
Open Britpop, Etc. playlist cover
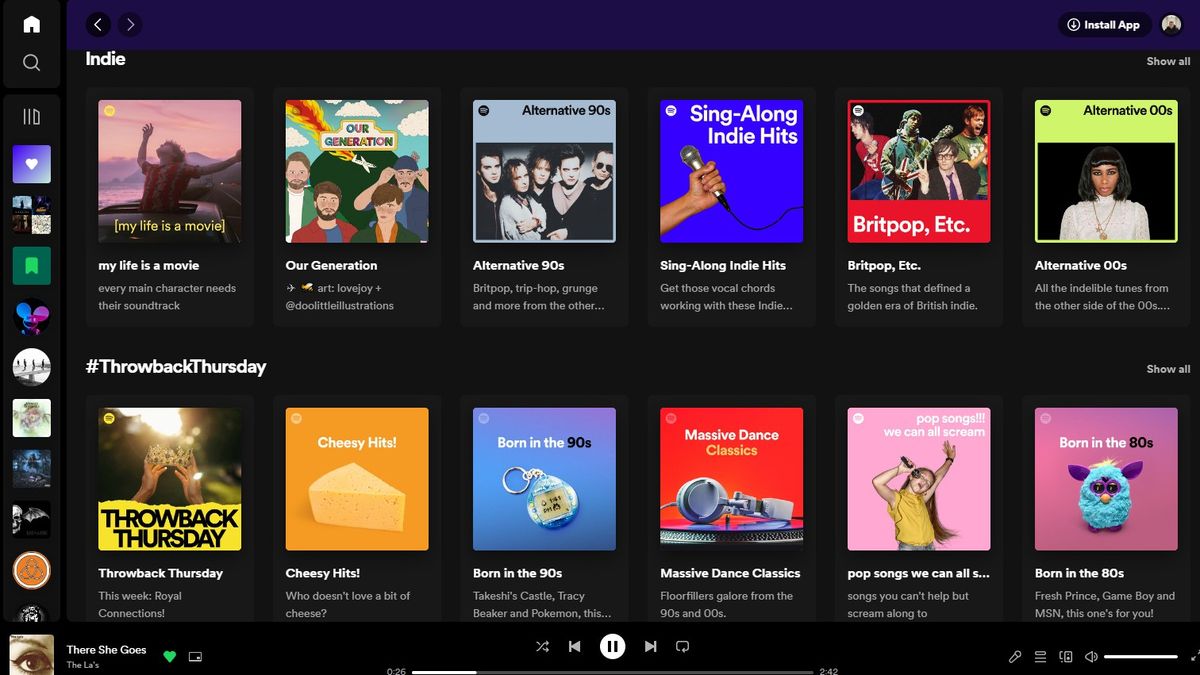click(x=919, y=171)
